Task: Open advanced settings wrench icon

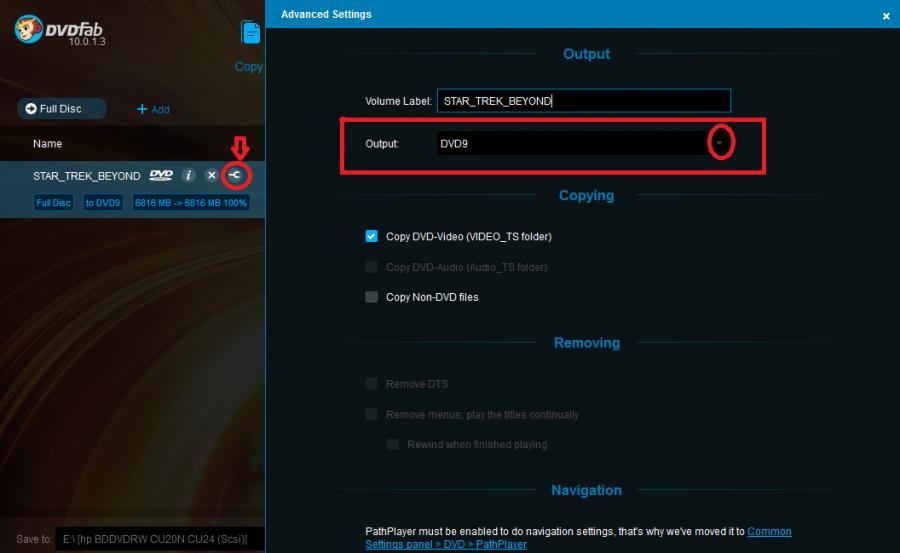Action: (235, 175)
